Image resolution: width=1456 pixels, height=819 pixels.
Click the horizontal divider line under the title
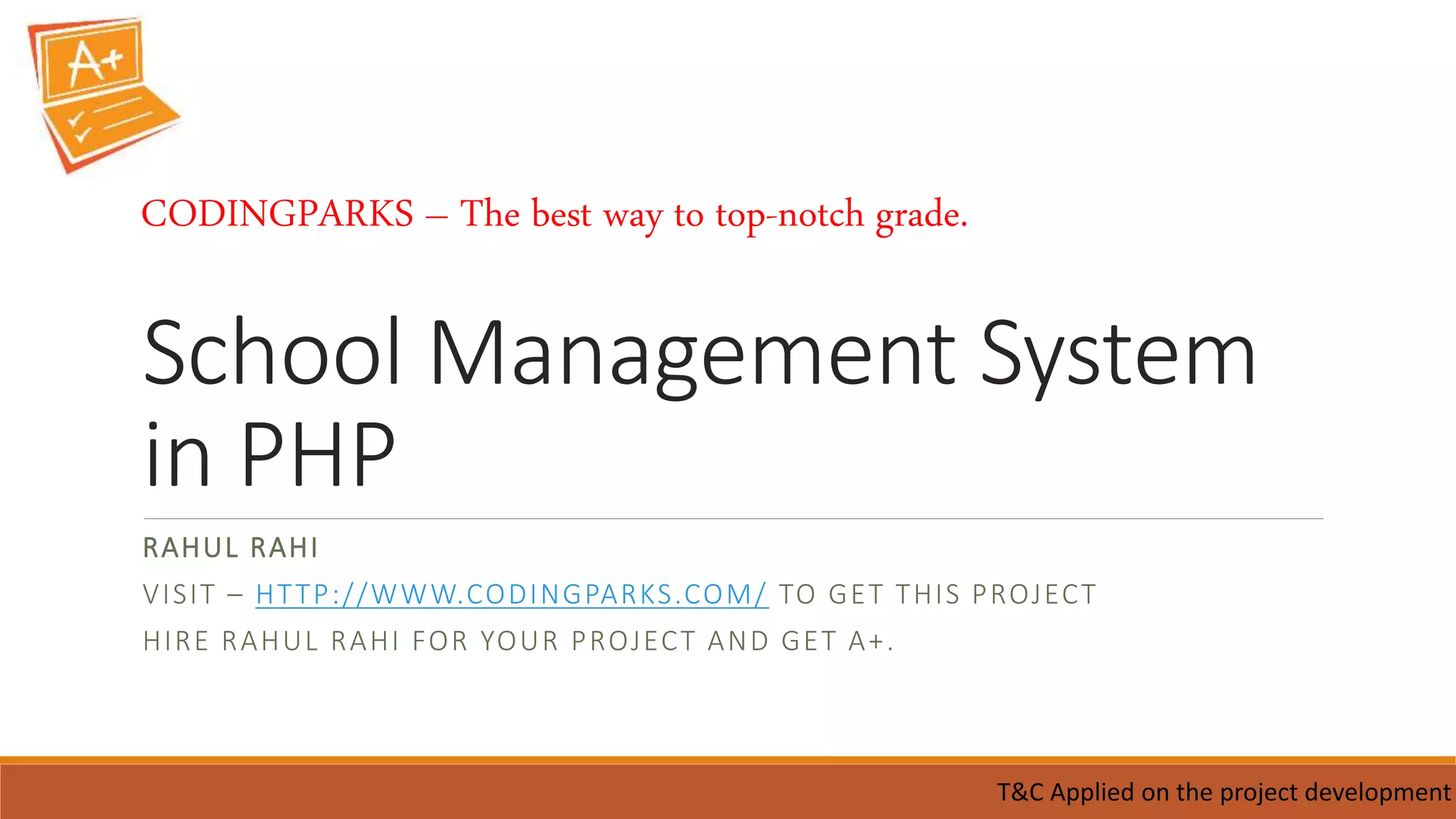(x=732, y=519)
